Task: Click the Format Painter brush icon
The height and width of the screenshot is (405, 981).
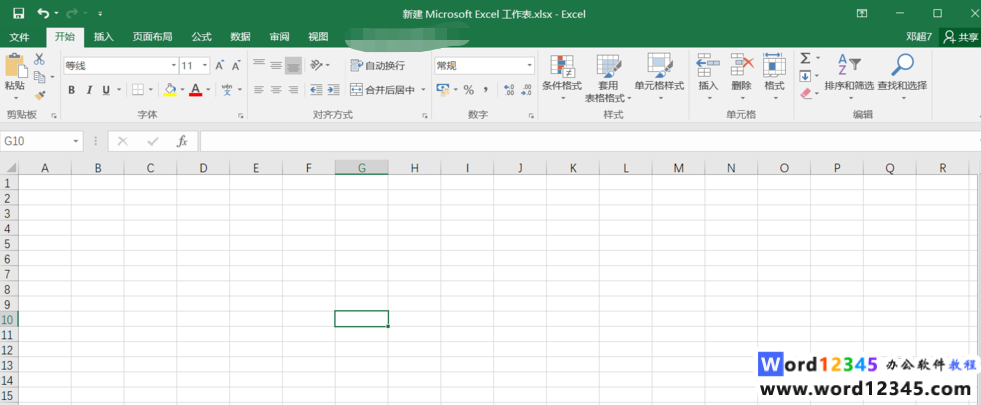Action: click(x=39, y=95)
